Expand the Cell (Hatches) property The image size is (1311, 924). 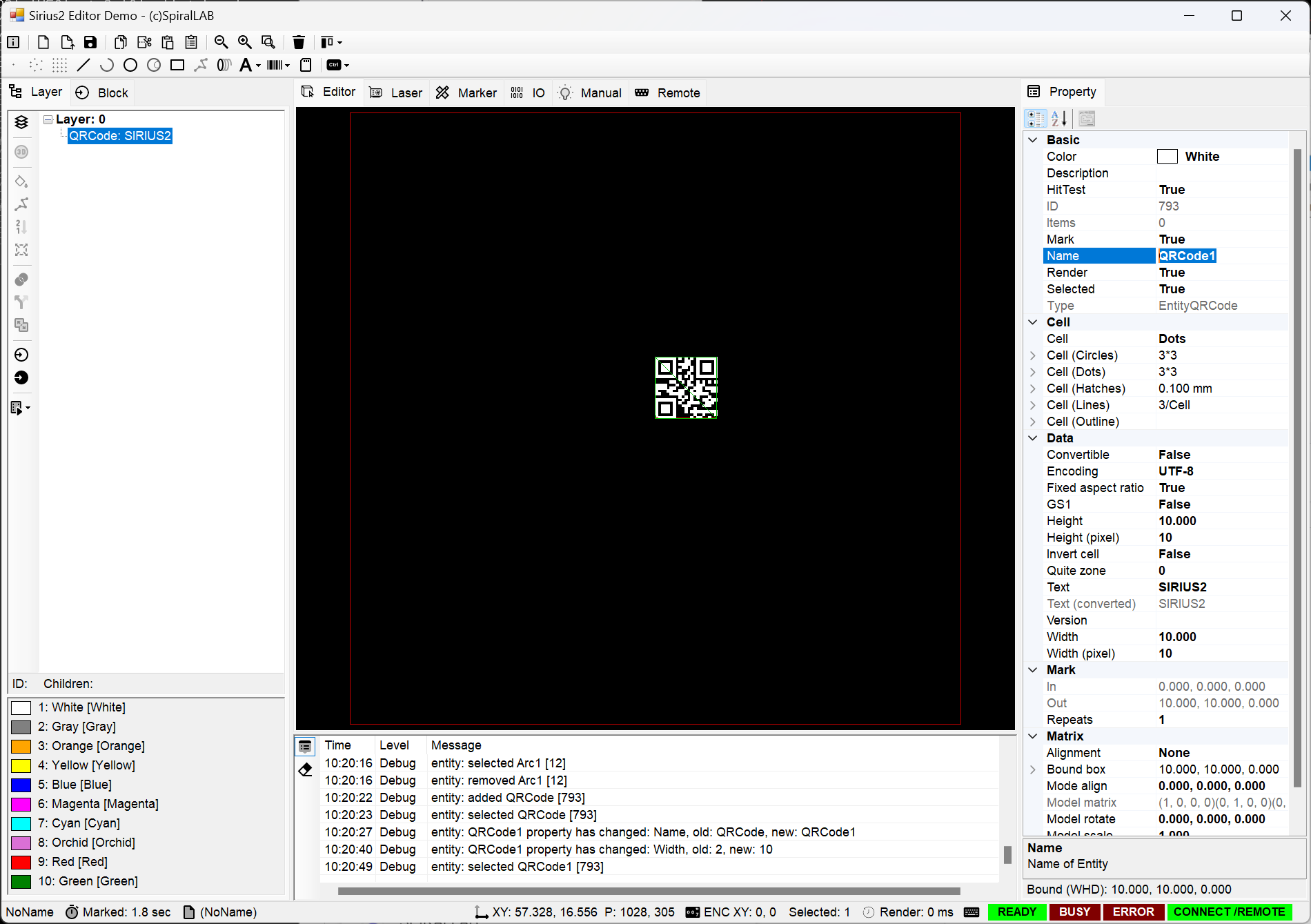[1033, 389]
